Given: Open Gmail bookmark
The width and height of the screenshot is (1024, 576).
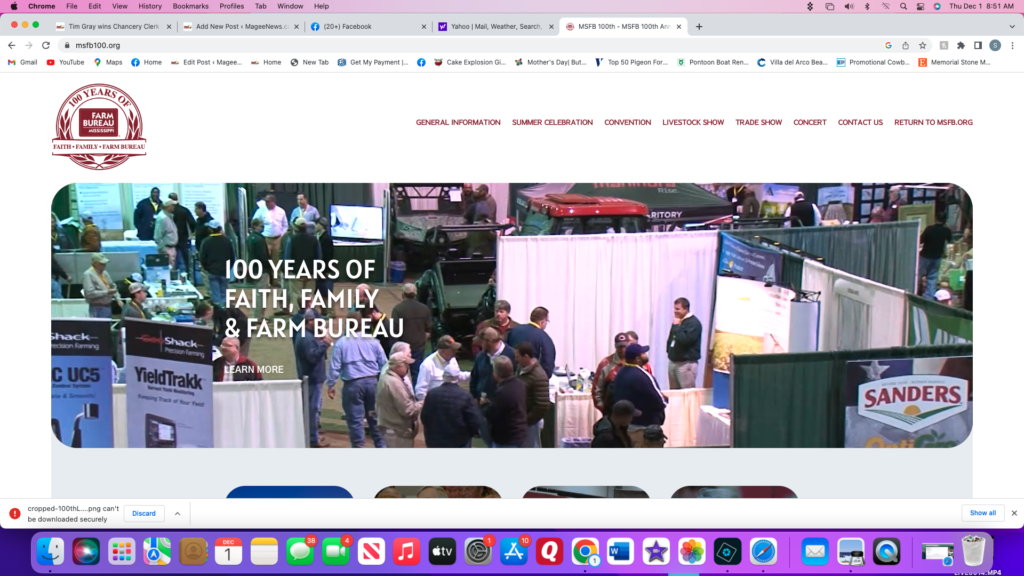Looking at the screenshot, I should [23, 63].
